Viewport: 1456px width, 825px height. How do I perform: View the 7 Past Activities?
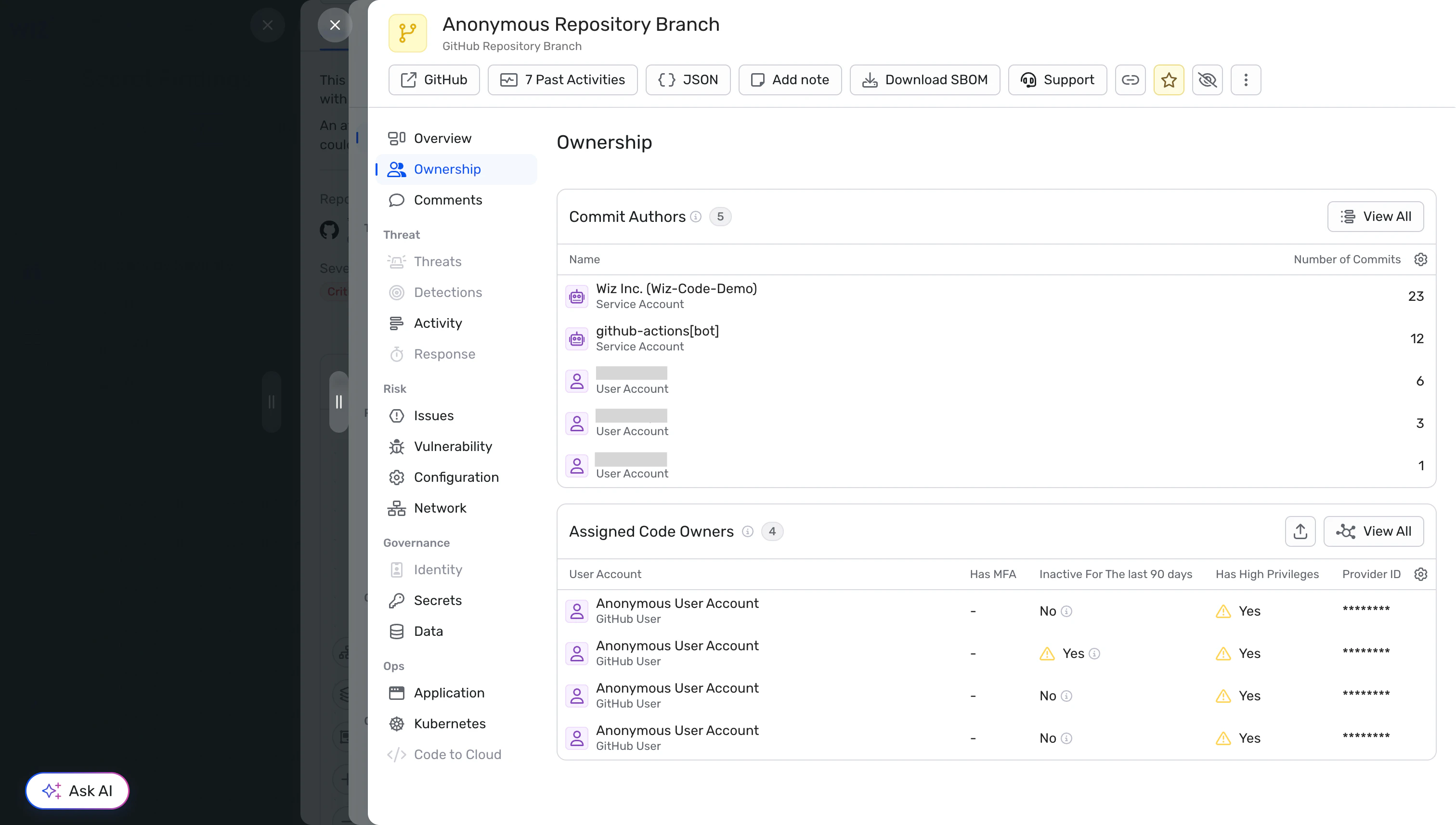point(562,80)
